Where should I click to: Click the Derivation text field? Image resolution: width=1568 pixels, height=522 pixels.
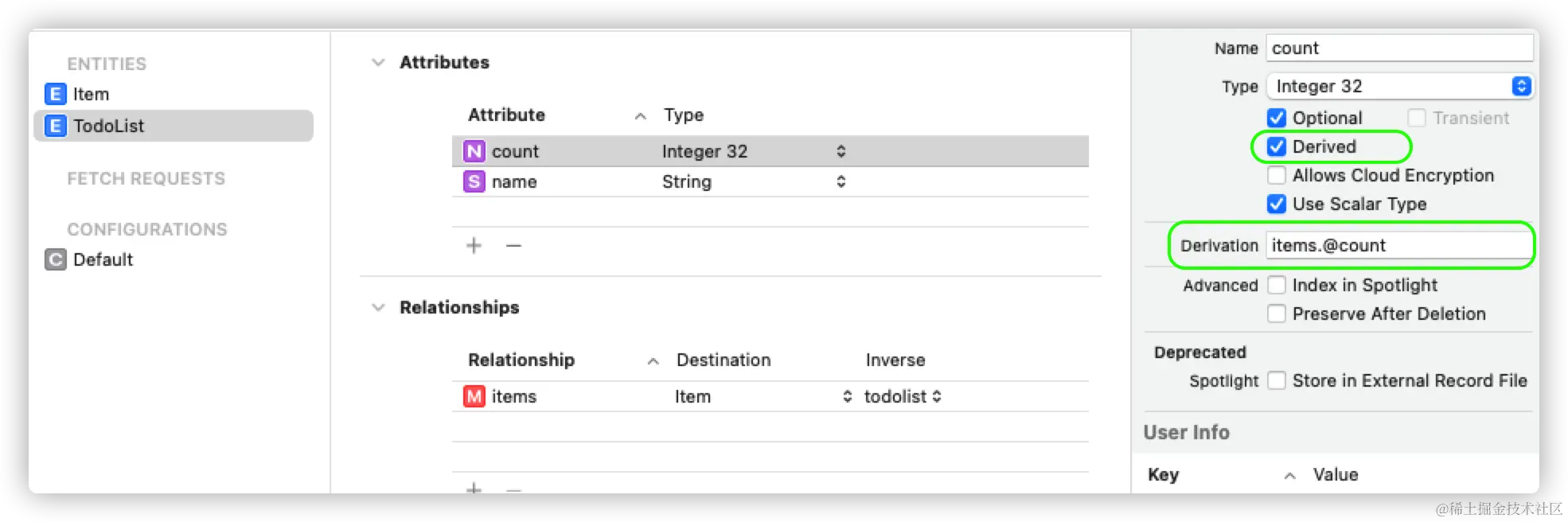tap(1398, 245)
